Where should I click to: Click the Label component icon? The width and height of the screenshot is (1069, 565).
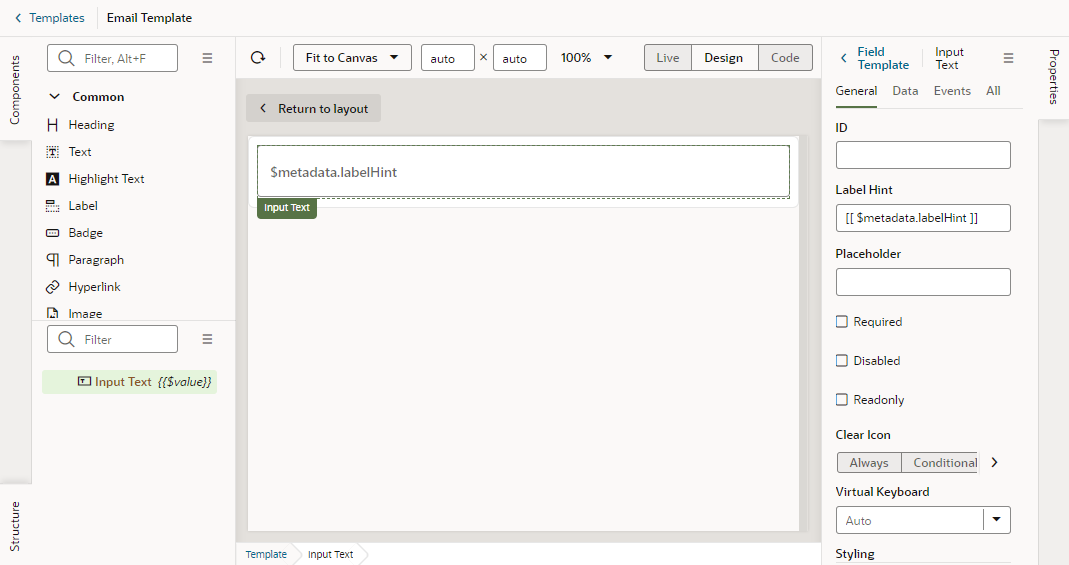(x=52, y=206)
